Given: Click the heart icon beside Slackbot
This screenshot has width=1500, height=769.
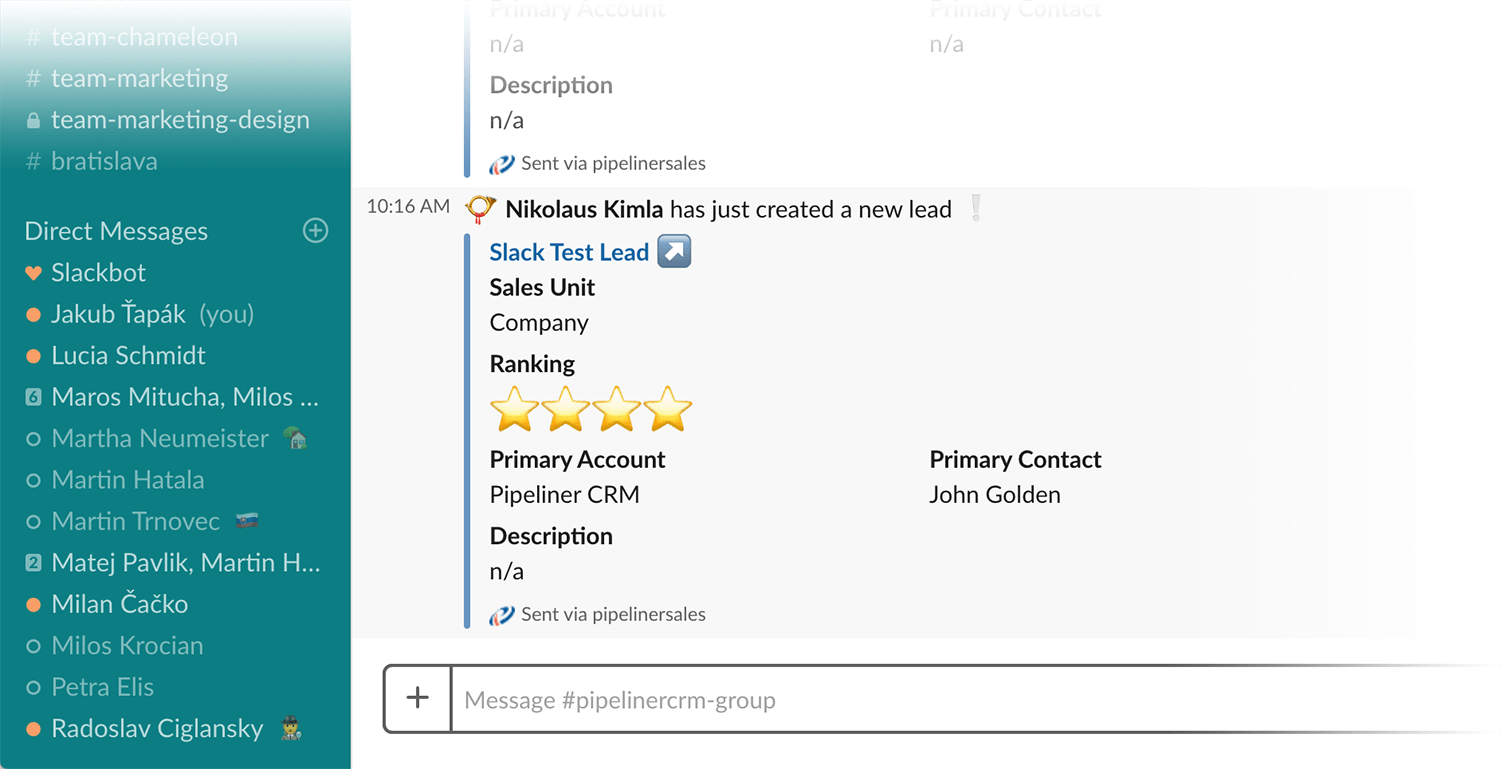Looking at the screenshot, I should pos(34,272).
